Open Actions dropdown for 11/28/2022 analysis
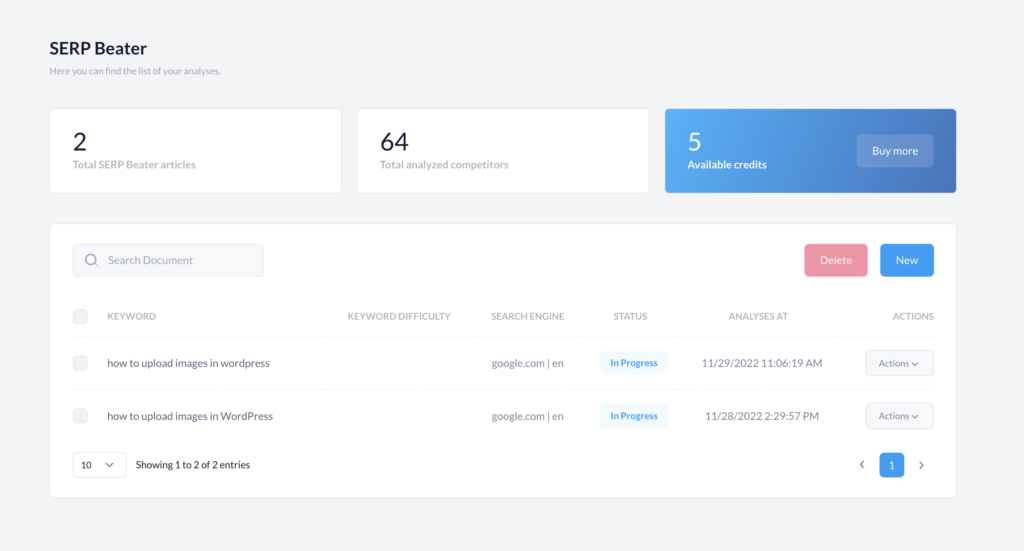 pos(899,416)
